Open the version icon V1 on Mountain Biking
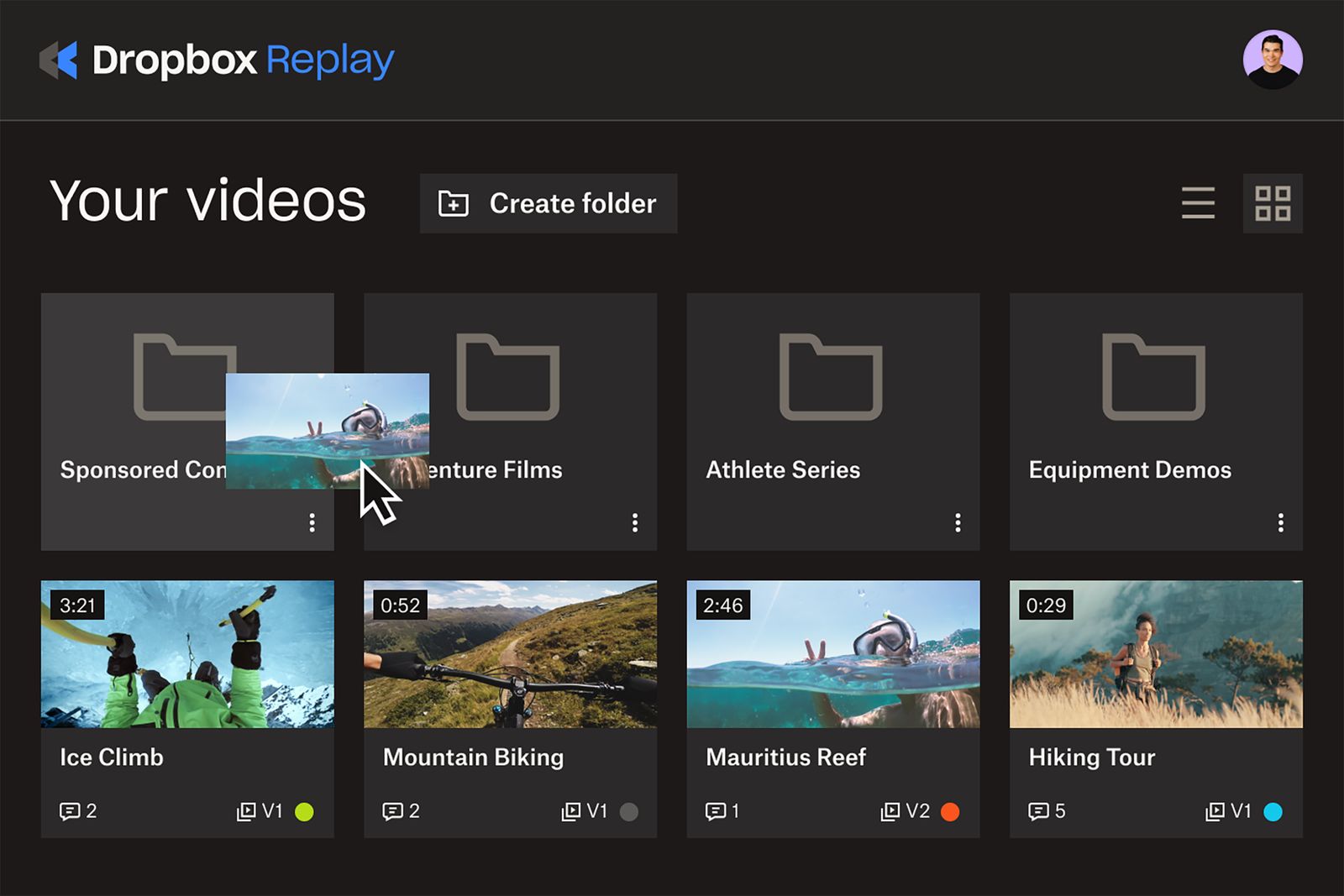 coord(570,810)
